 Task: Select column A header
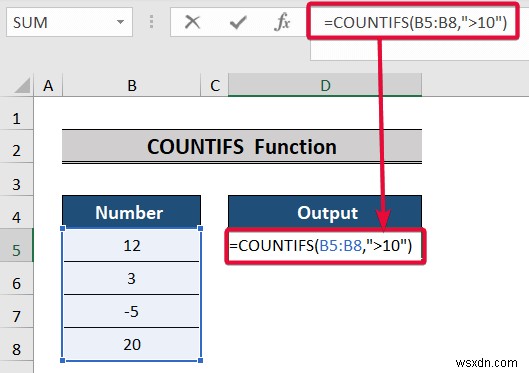(48, 85)
